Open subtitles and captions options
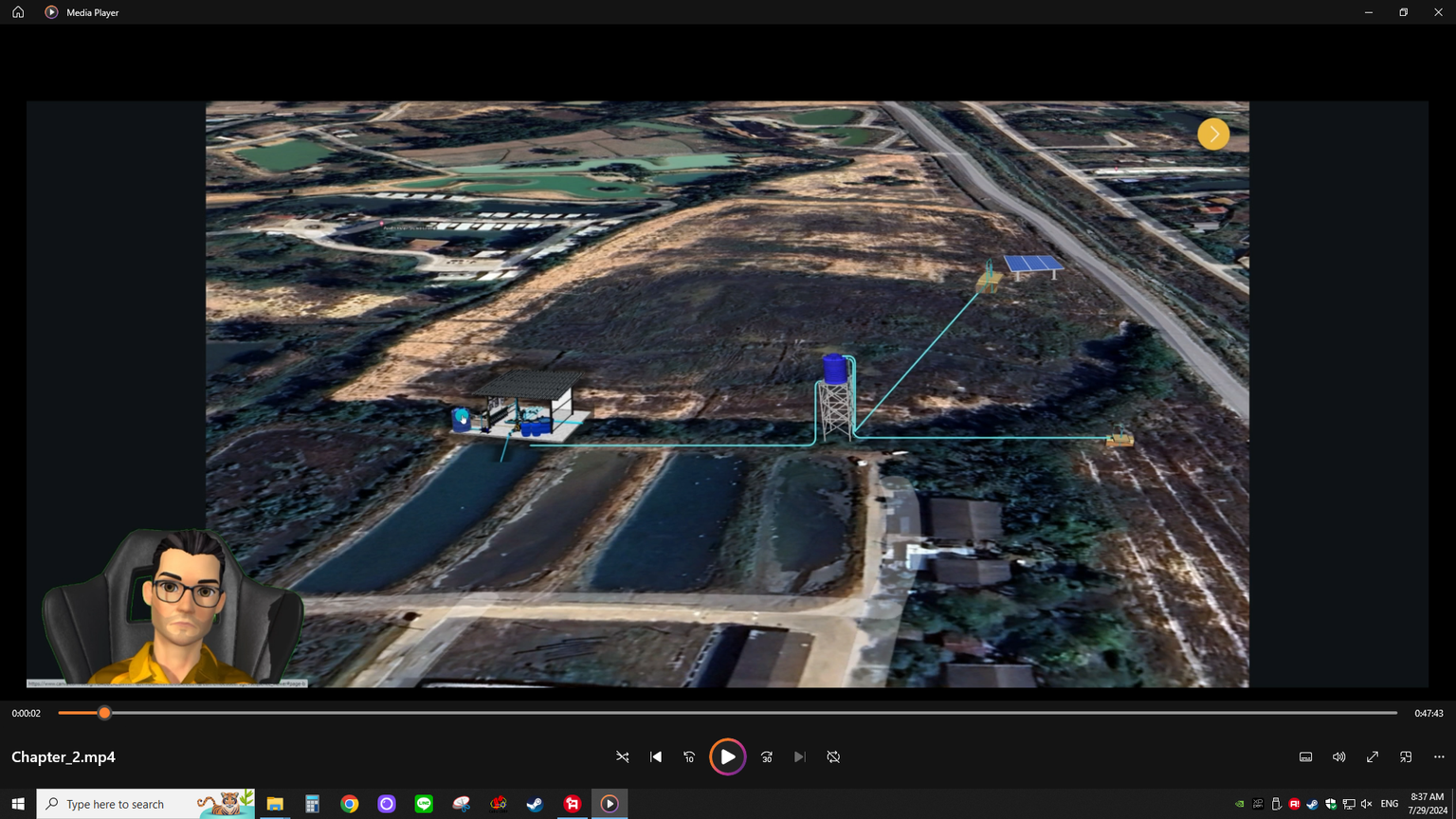Image resolution: width=1456 pixels, height=819 pixels. (x=1305, y=756)
